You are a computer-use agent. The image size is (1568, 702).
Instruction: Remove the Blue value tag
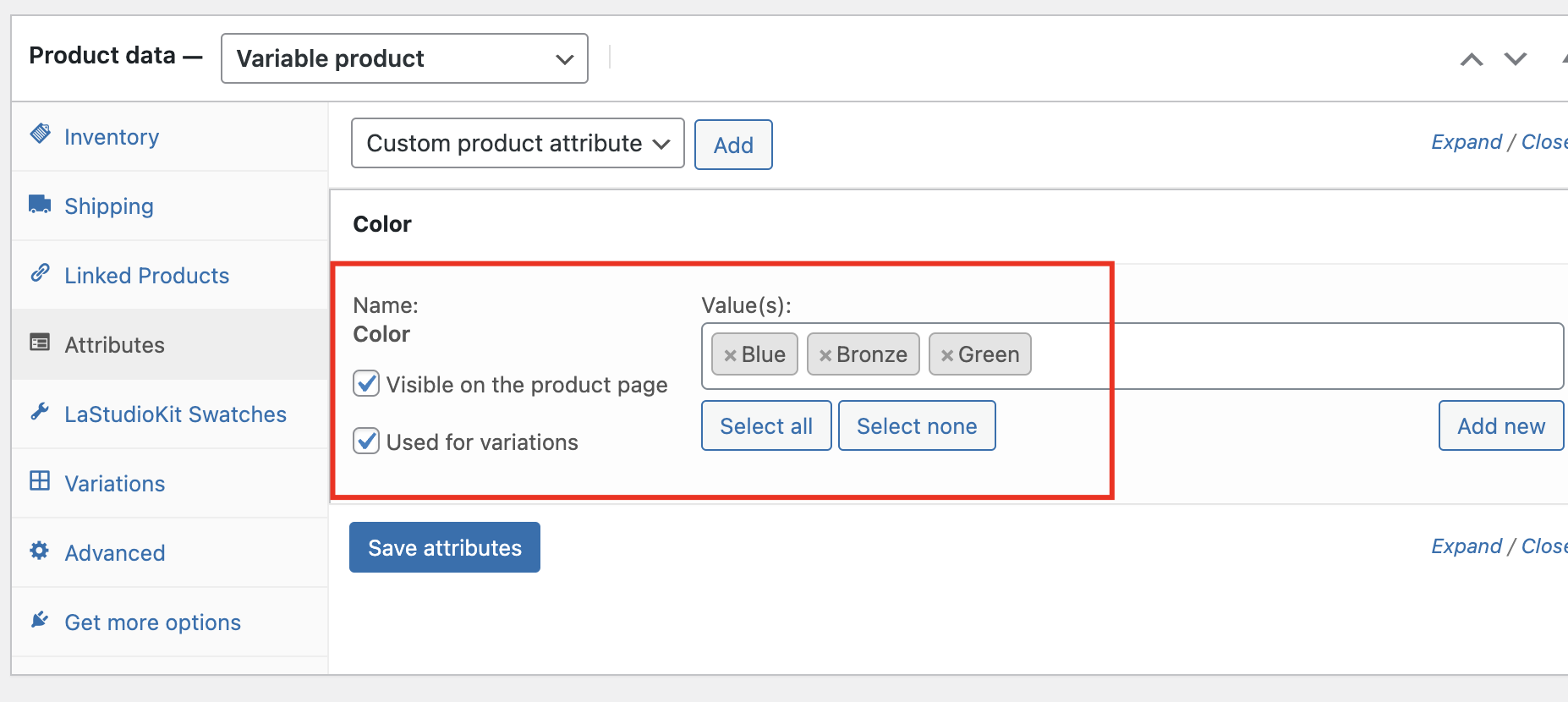(x=730, y=355)
